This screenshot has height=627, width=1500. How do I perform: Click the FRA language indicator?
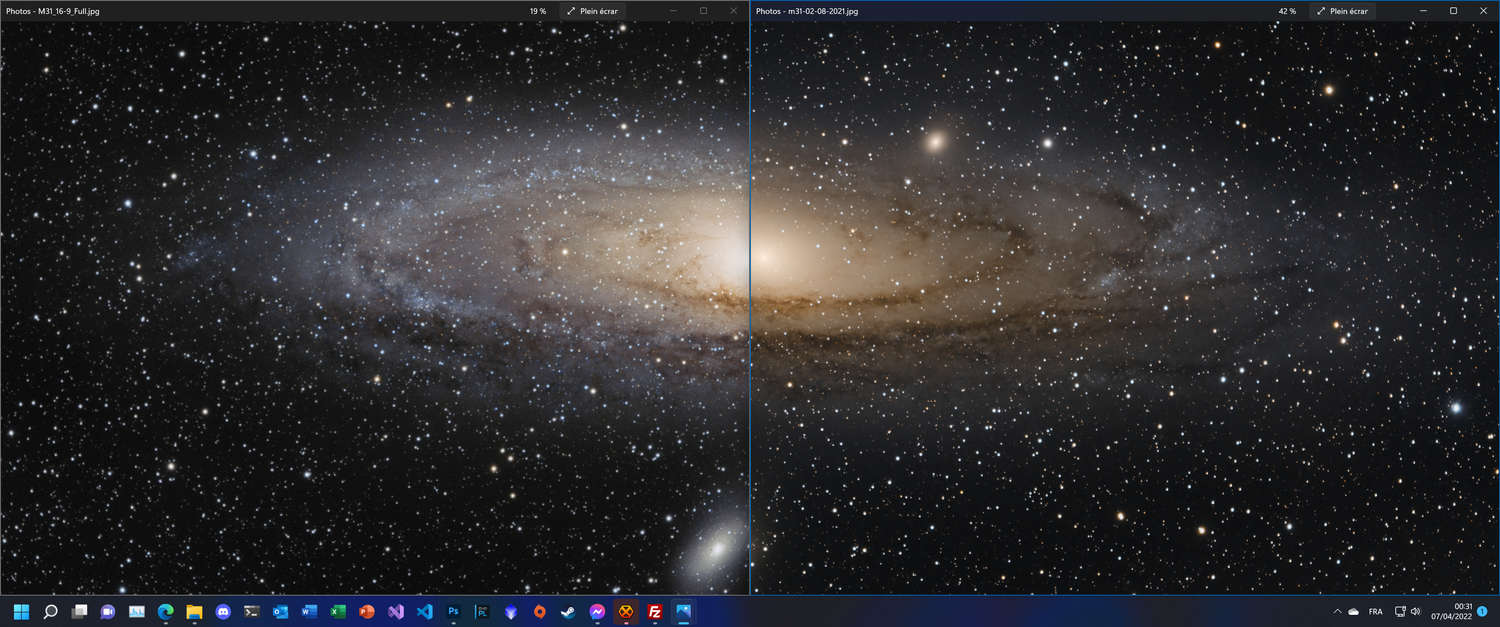(x=1376, y=611)
